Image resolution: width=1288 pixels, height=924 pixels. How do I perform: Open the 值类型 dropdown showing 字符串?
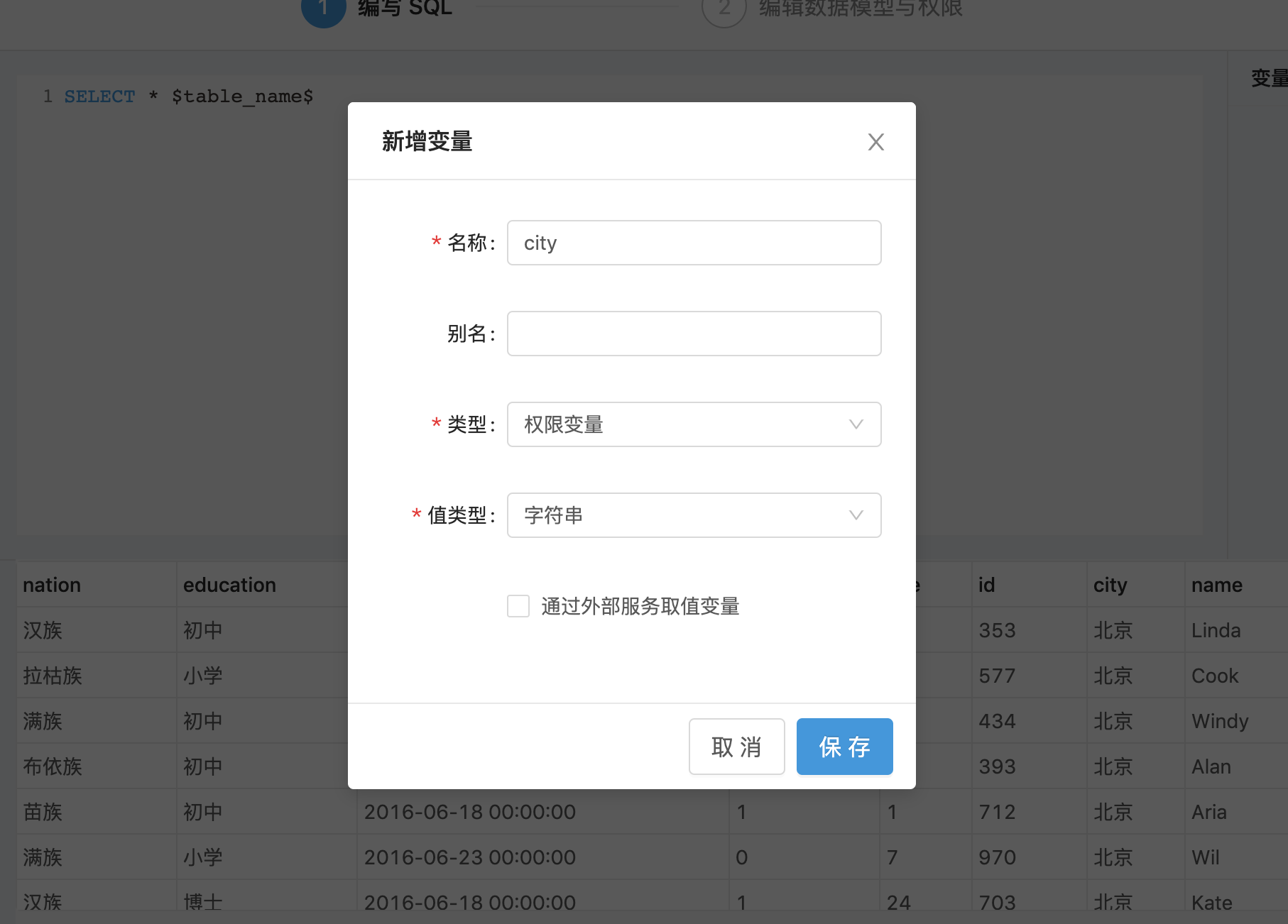[682, 515]
